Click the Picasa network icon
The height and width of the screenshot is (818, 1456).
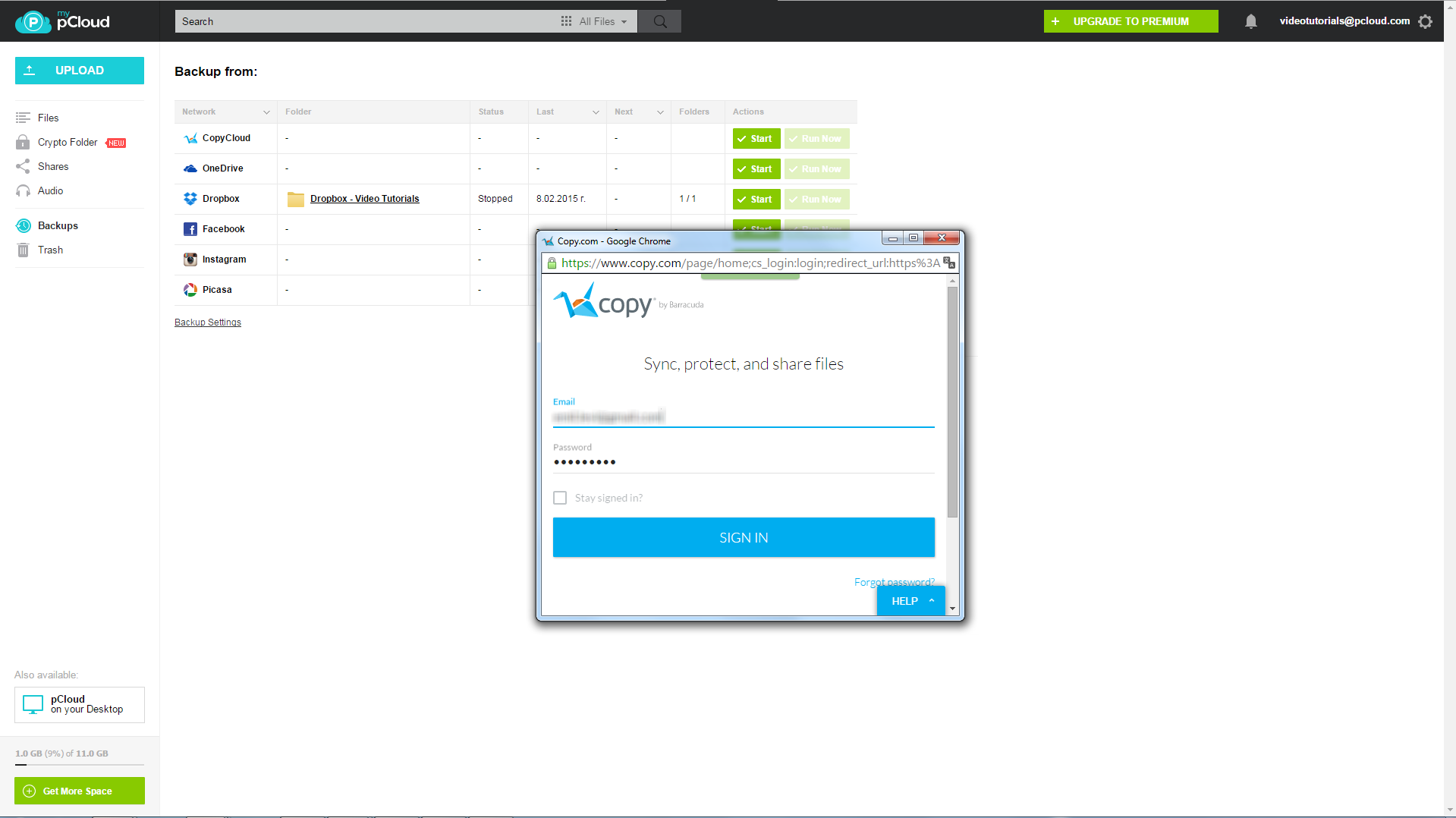pyautogui.click(x=190, y=290)
